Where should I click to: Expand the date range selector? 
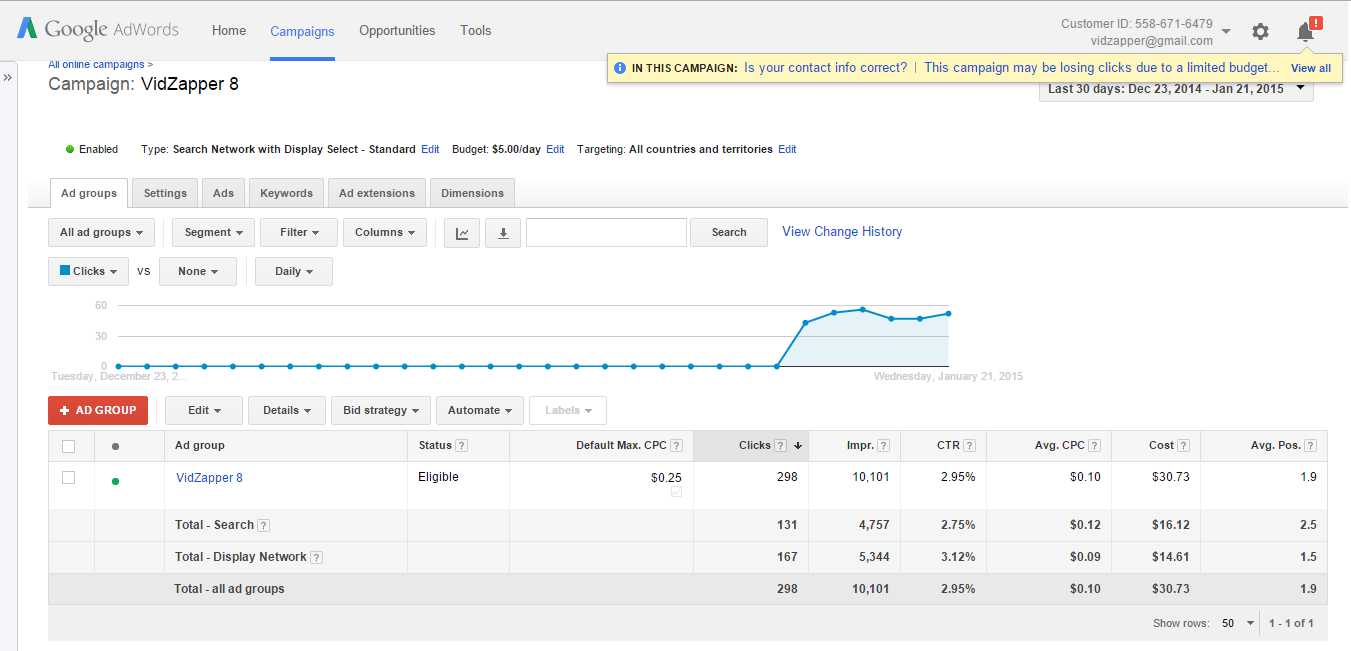[1175, 89]
